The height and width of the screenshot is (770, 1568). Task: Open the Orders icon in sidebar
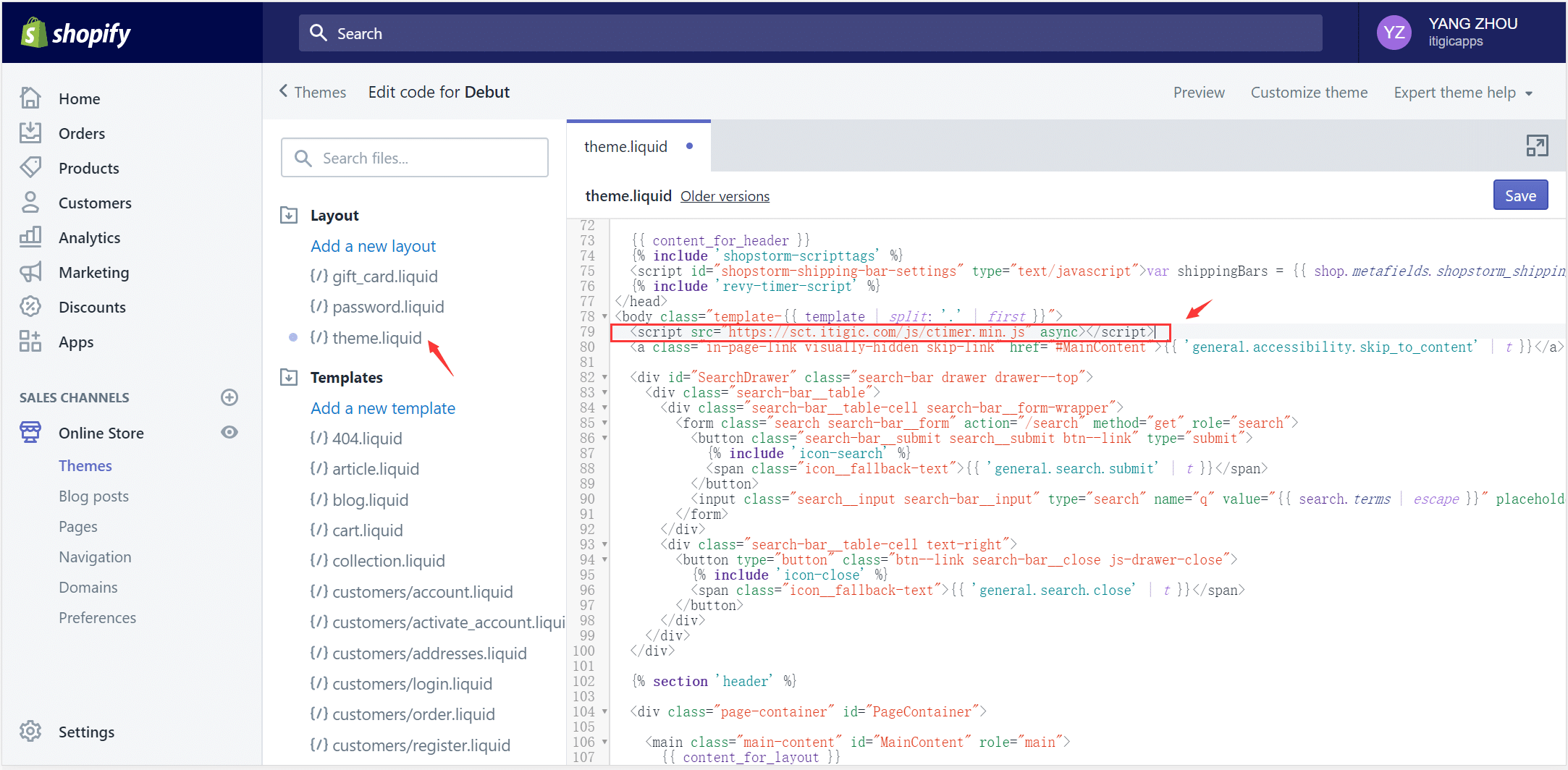coord(30,132)
